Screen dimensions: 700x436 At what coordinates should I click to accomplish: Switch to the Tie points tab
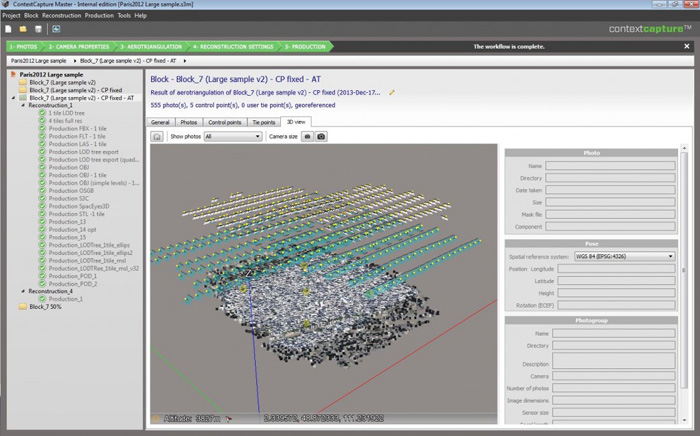coord(264,122)
